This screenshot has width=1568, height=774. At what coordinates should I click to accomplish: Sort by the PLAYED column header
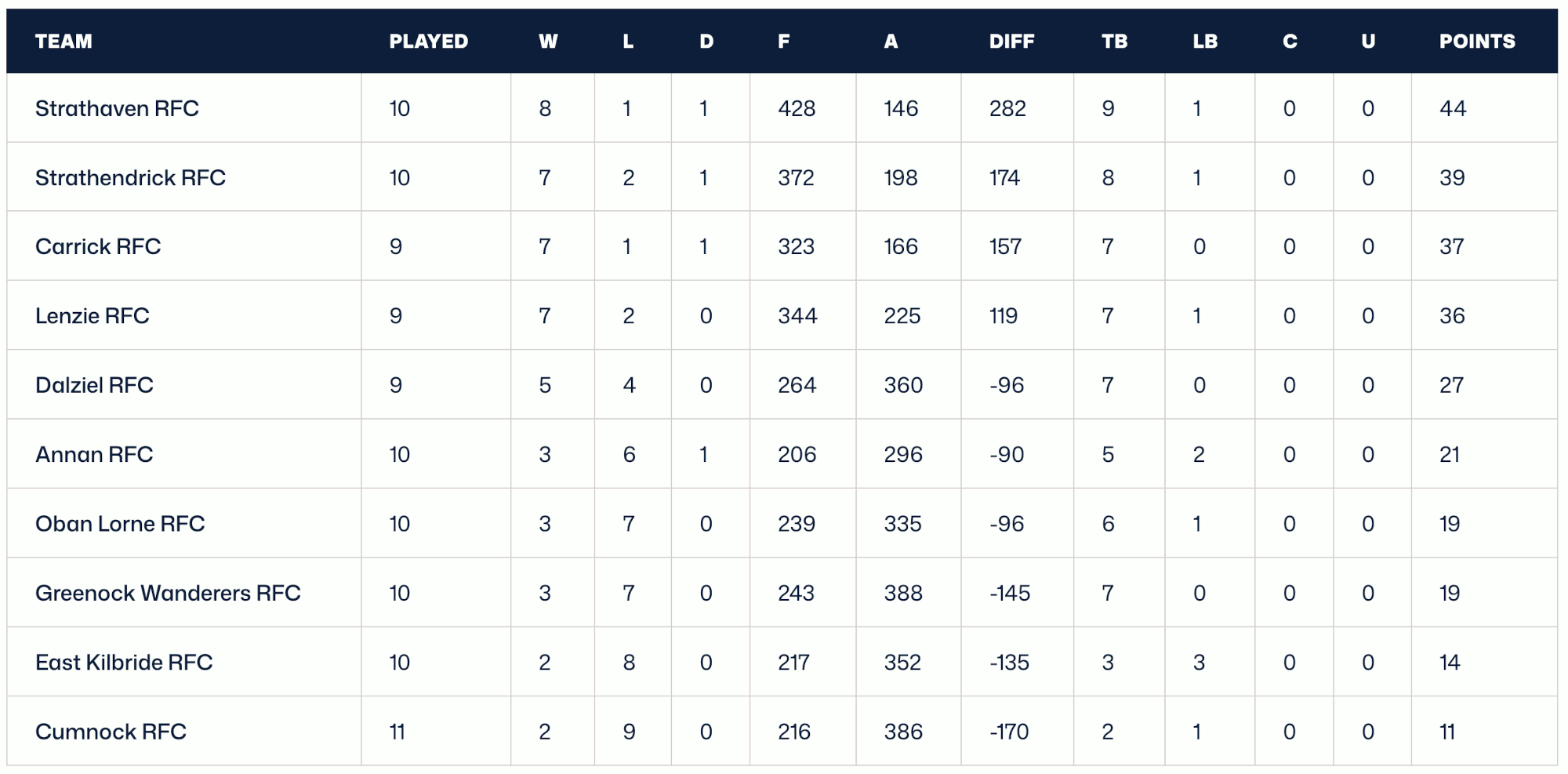(428, 42)
